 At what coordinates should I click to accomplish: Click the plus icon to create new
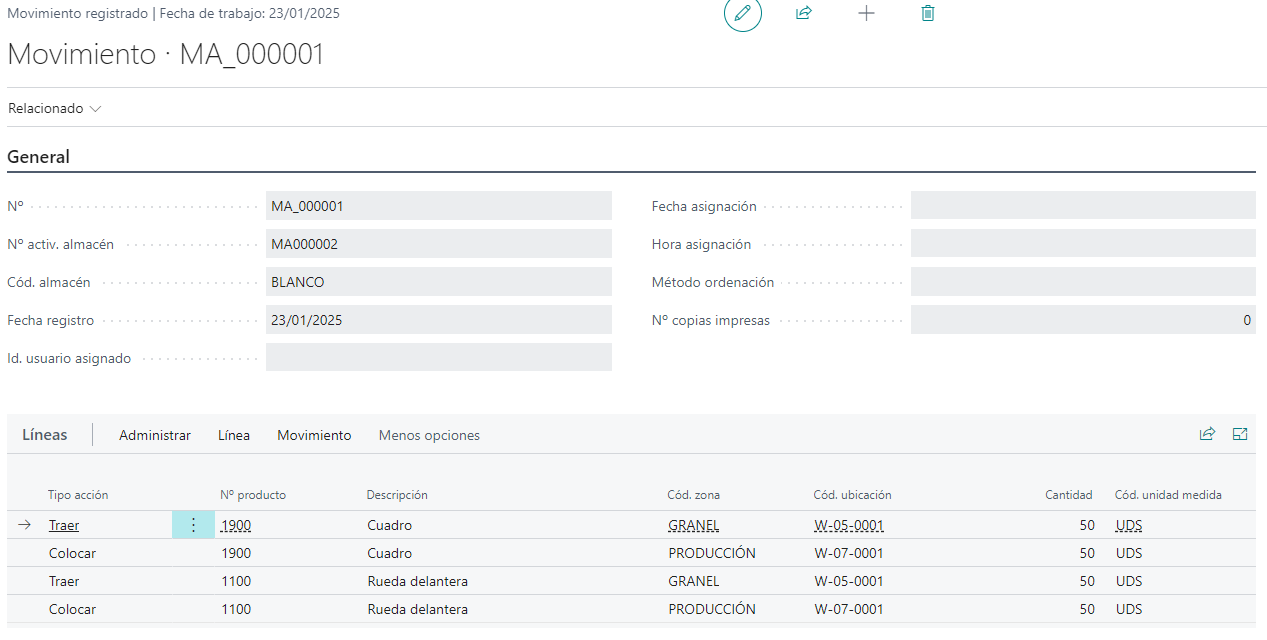pyautogui.click(x=866, y=13)
